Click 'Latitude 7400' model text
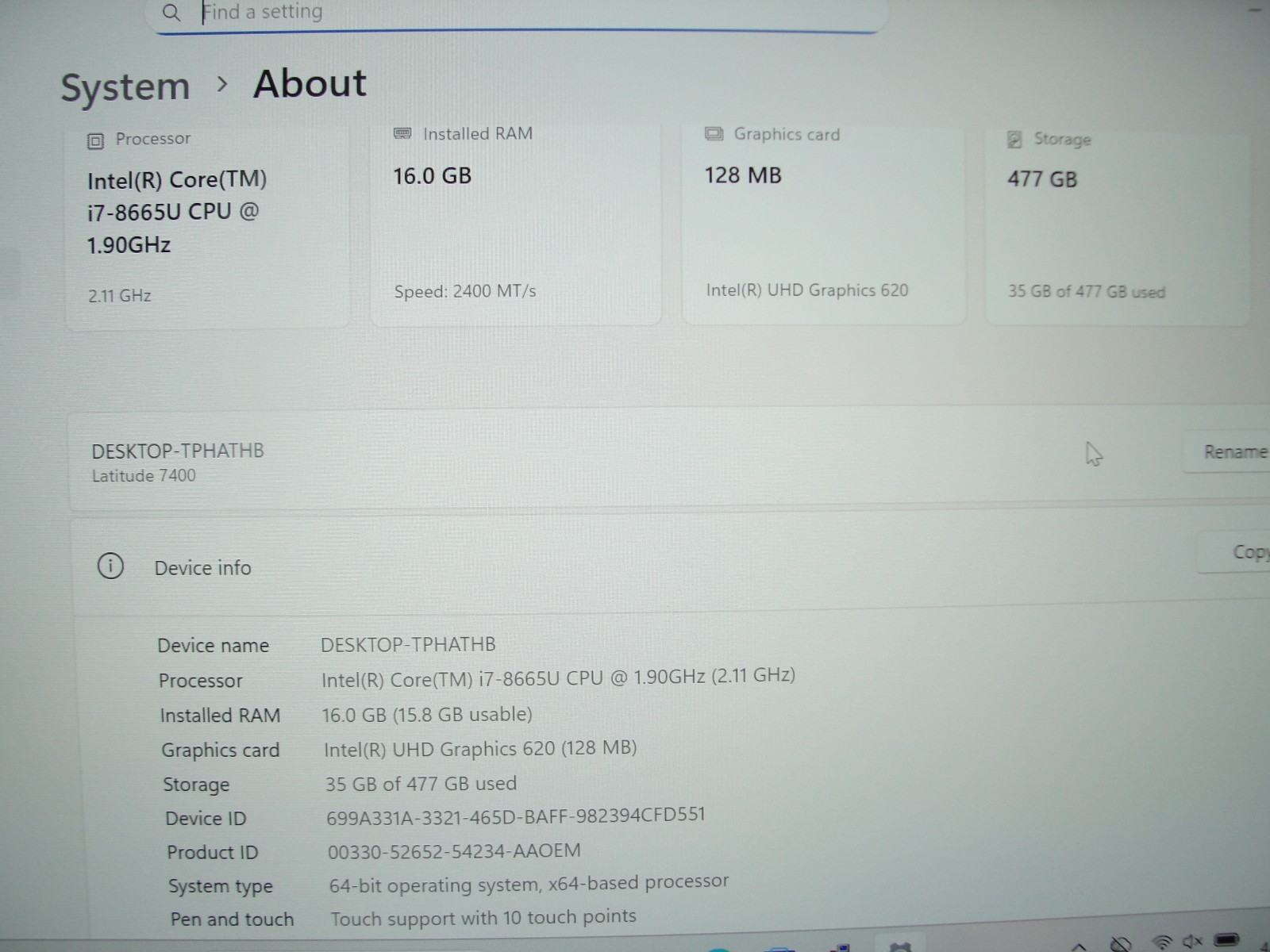 tap(144, 476)
